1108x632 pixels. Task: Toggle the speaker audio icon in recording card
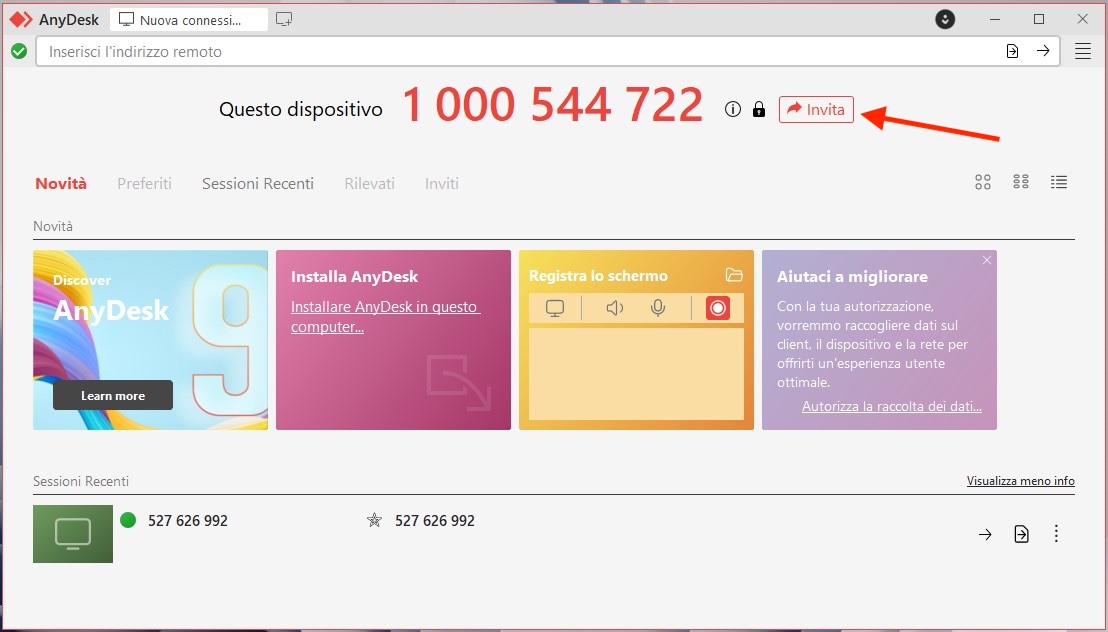[615, 308]
